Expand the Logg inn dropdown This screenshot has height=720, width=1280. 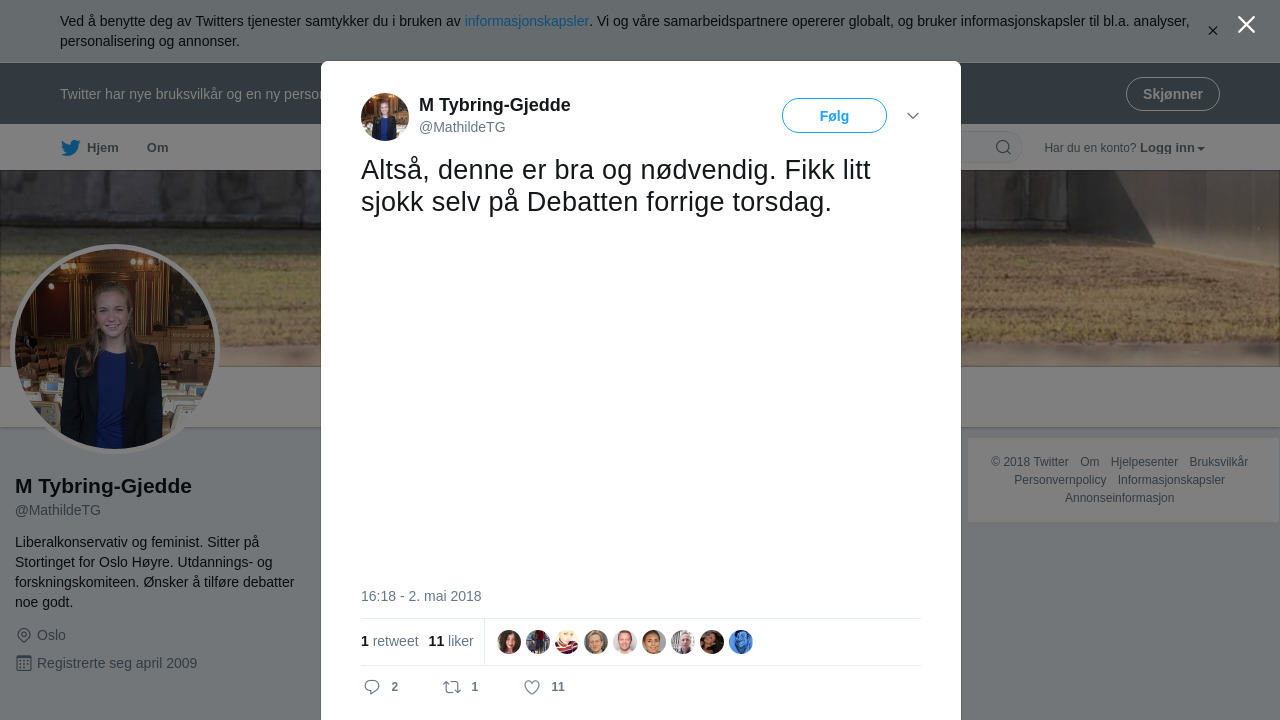(1172, 148)
